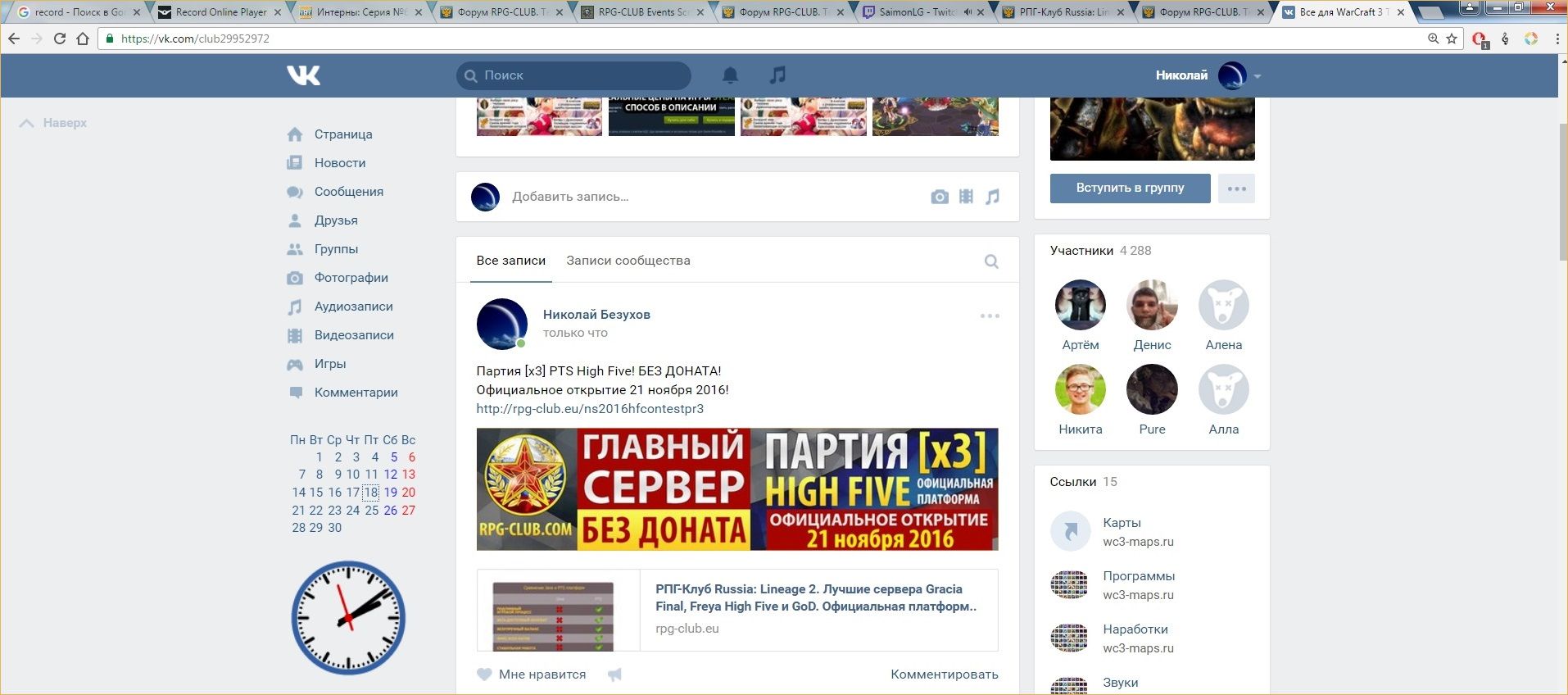The width and height of the screenshot is (1568, 695).
Task: Open the music note icon in header
Action: (x=777, y=75)
